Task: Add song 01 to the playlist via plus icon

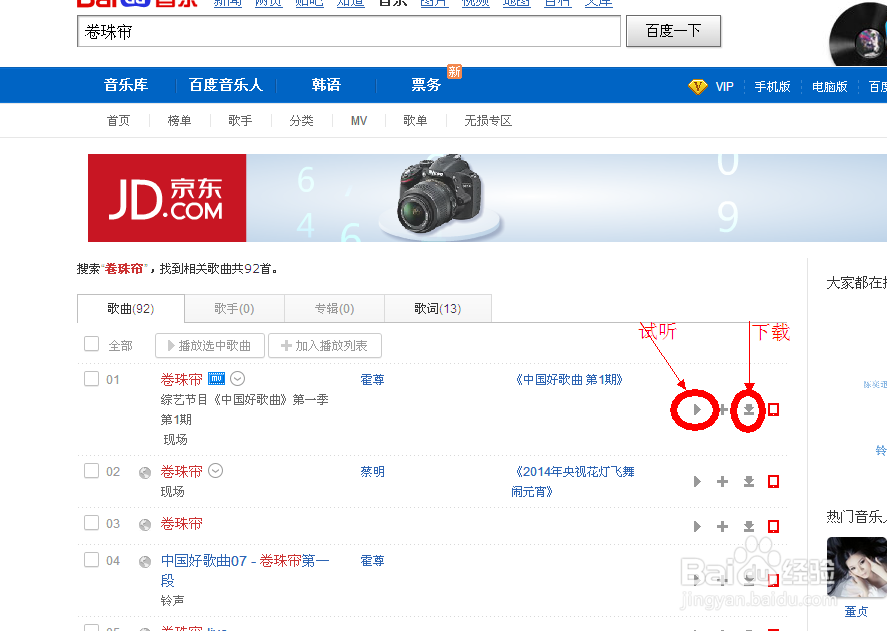Action: coord(723,409)
